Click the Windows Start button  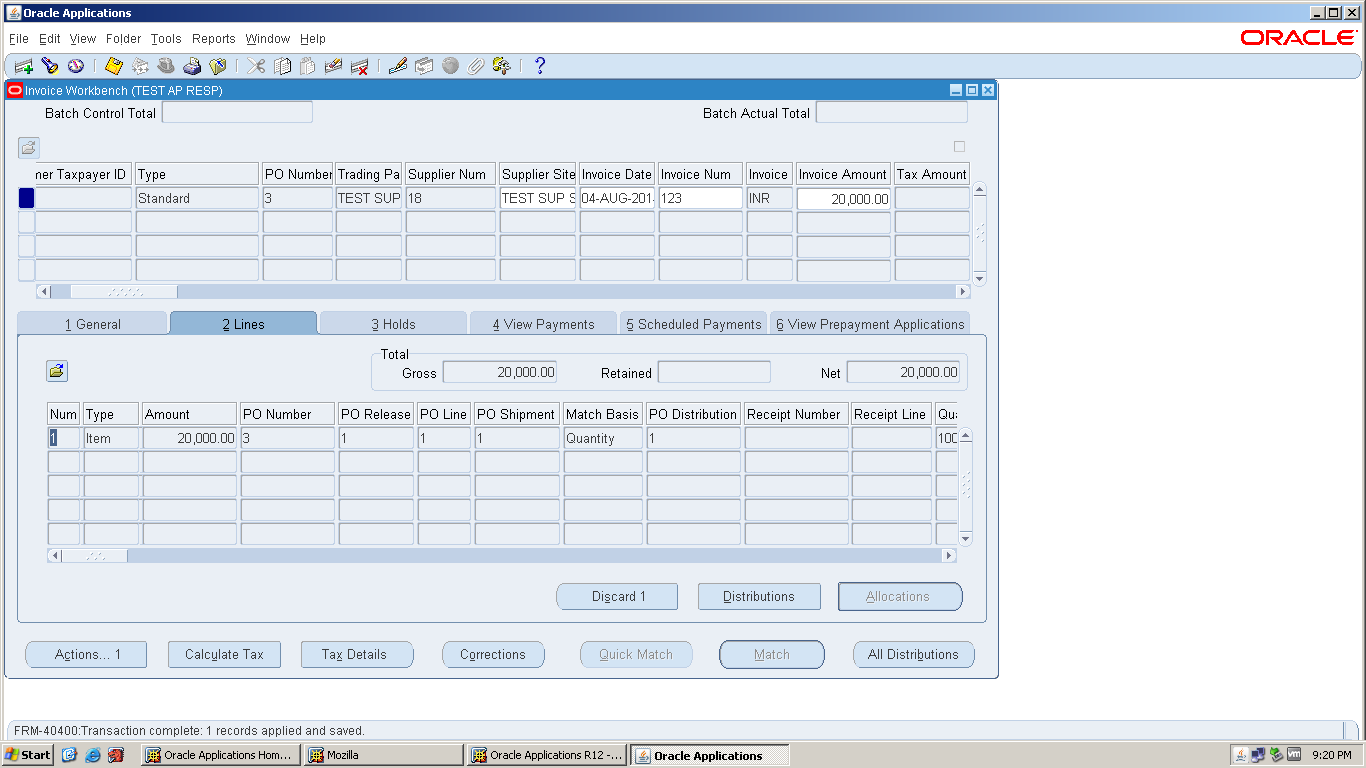coord(28,755)
